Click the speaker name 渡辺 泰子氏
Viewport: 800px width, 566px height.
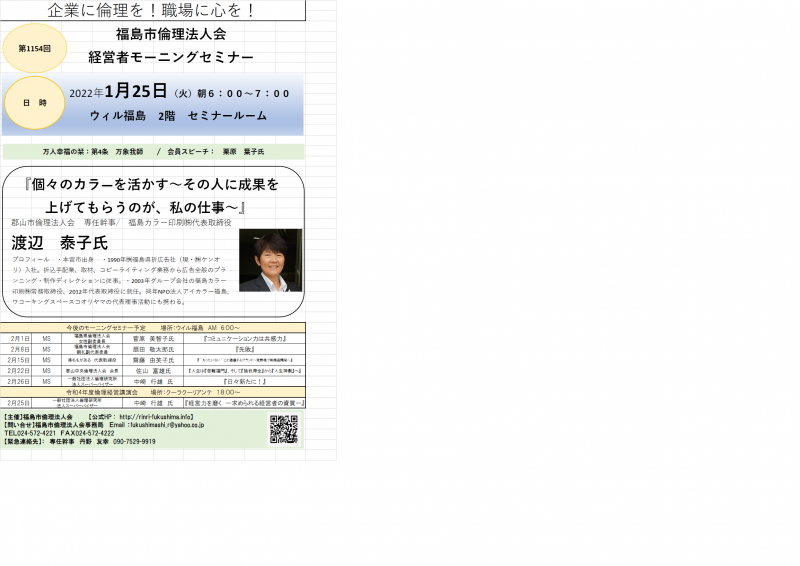tap(59, 243)
